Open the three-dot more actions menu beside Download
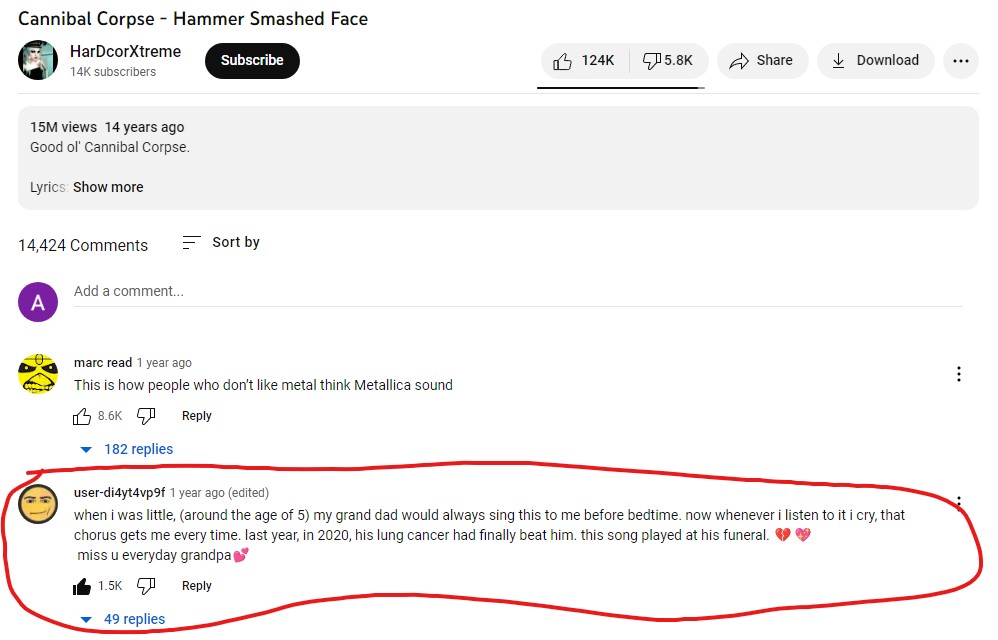The image size is (998, 640). [x=960, y=61]
